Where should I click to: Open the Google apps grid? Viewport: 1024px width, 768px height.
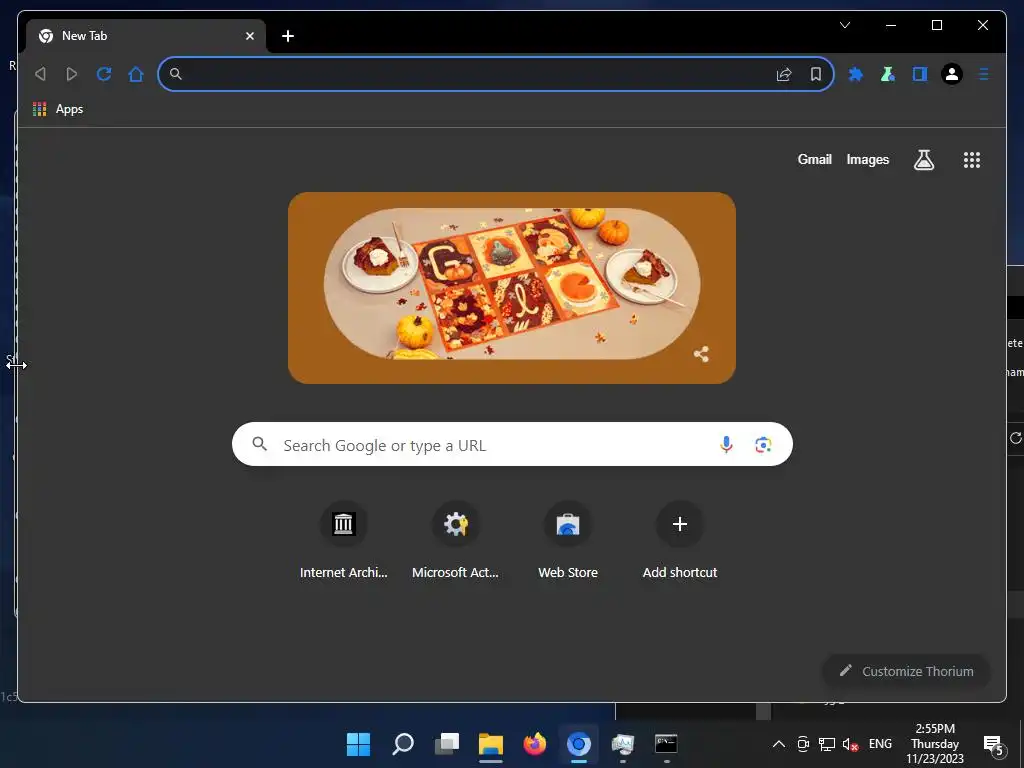pyautogui.click(x=972, y=160)
